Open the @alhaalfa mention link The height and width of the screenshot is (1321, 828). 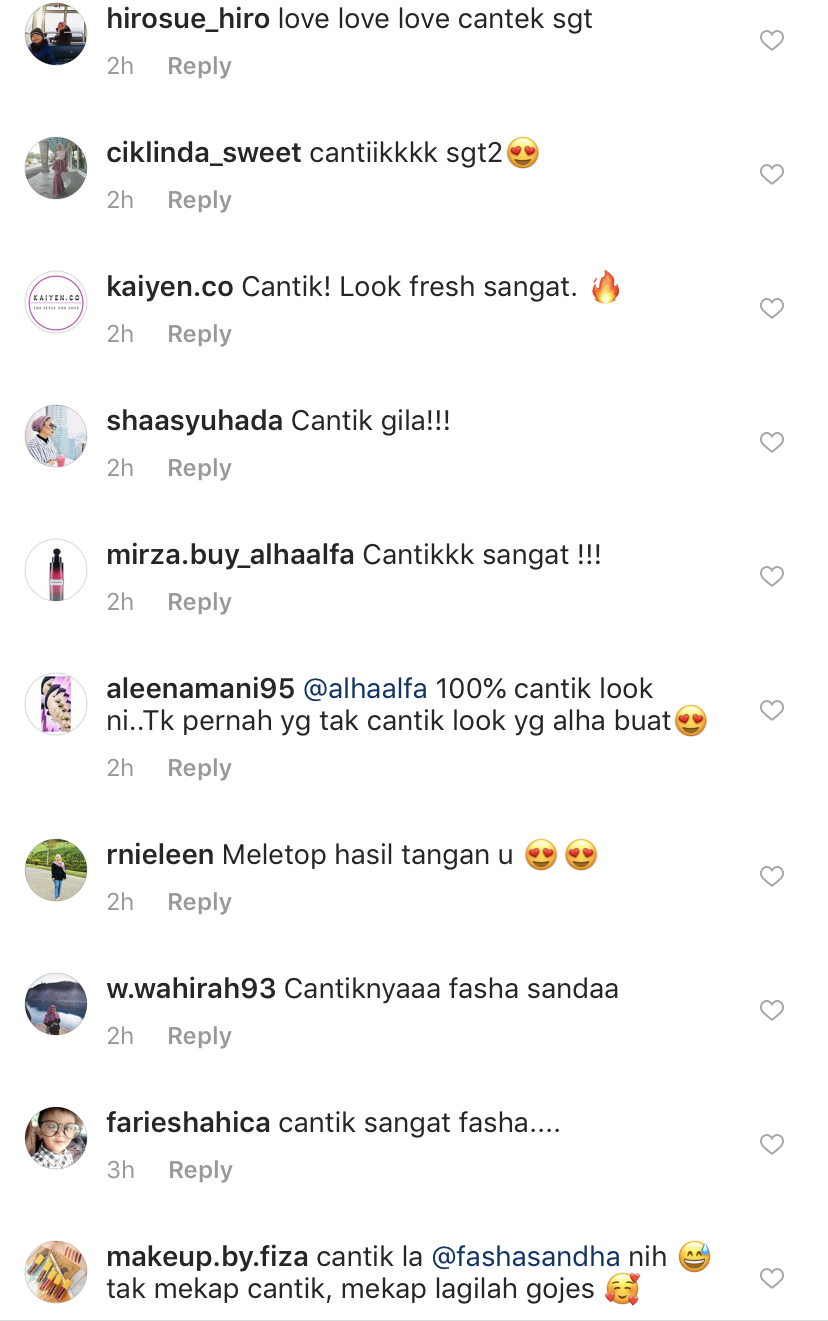click(365, 689)
